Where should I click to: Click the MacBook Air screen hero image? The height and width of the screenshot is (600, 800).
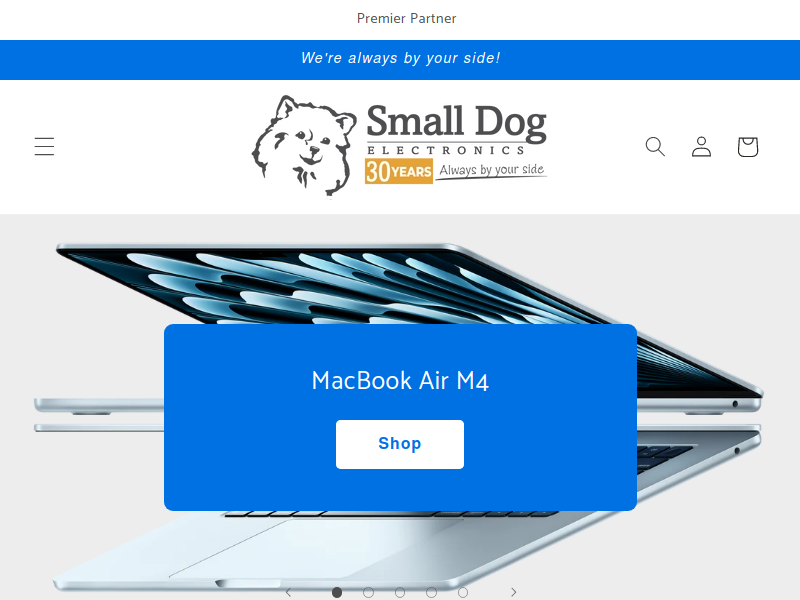pyautogui.click(x=398, y=286)
